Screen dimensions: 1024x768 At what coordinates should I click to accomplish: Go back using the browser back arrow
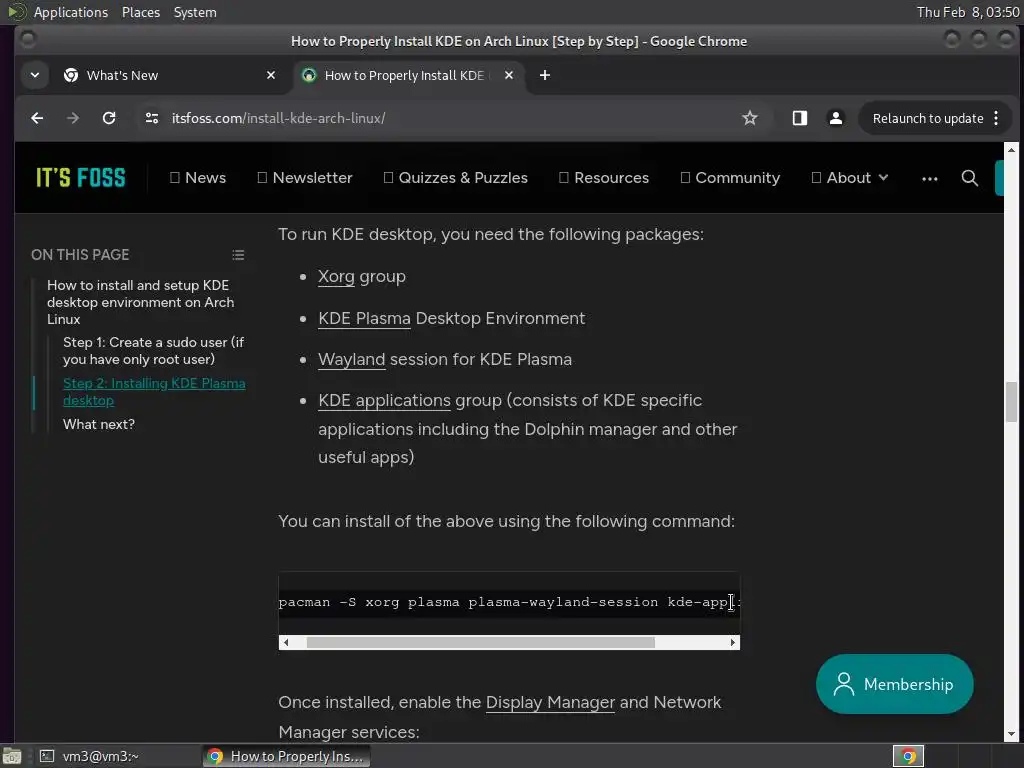point(37,118)
